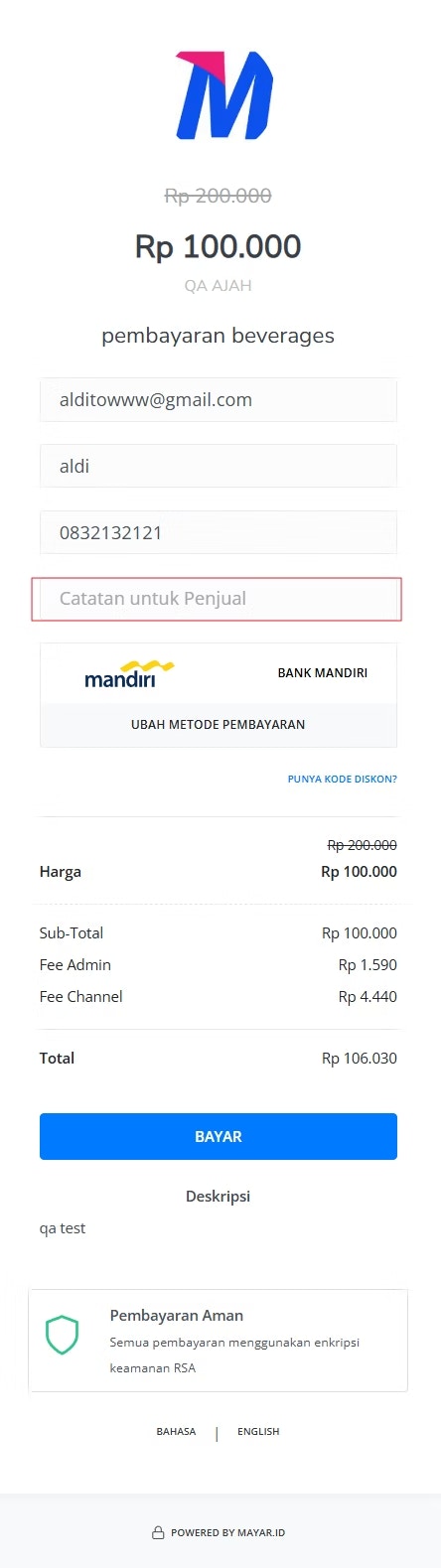The image size is (441, 1568).
Task: Click the Bank Mandiri logo
Action: 129,674
